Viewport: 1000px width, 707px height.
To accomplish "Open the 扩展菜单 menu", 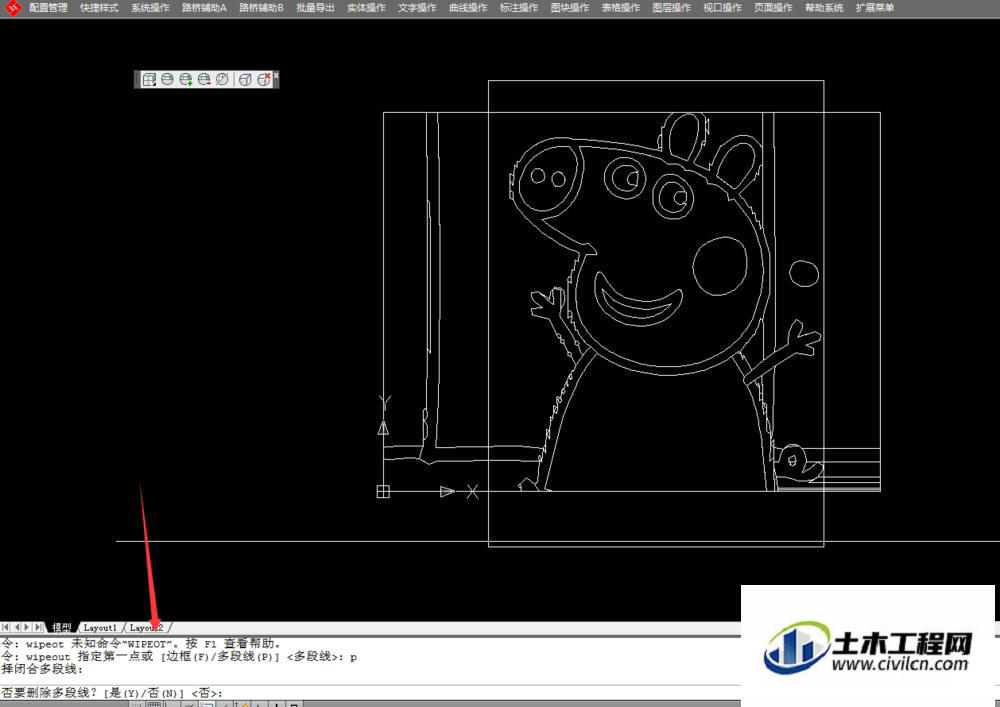I will 875,8.
